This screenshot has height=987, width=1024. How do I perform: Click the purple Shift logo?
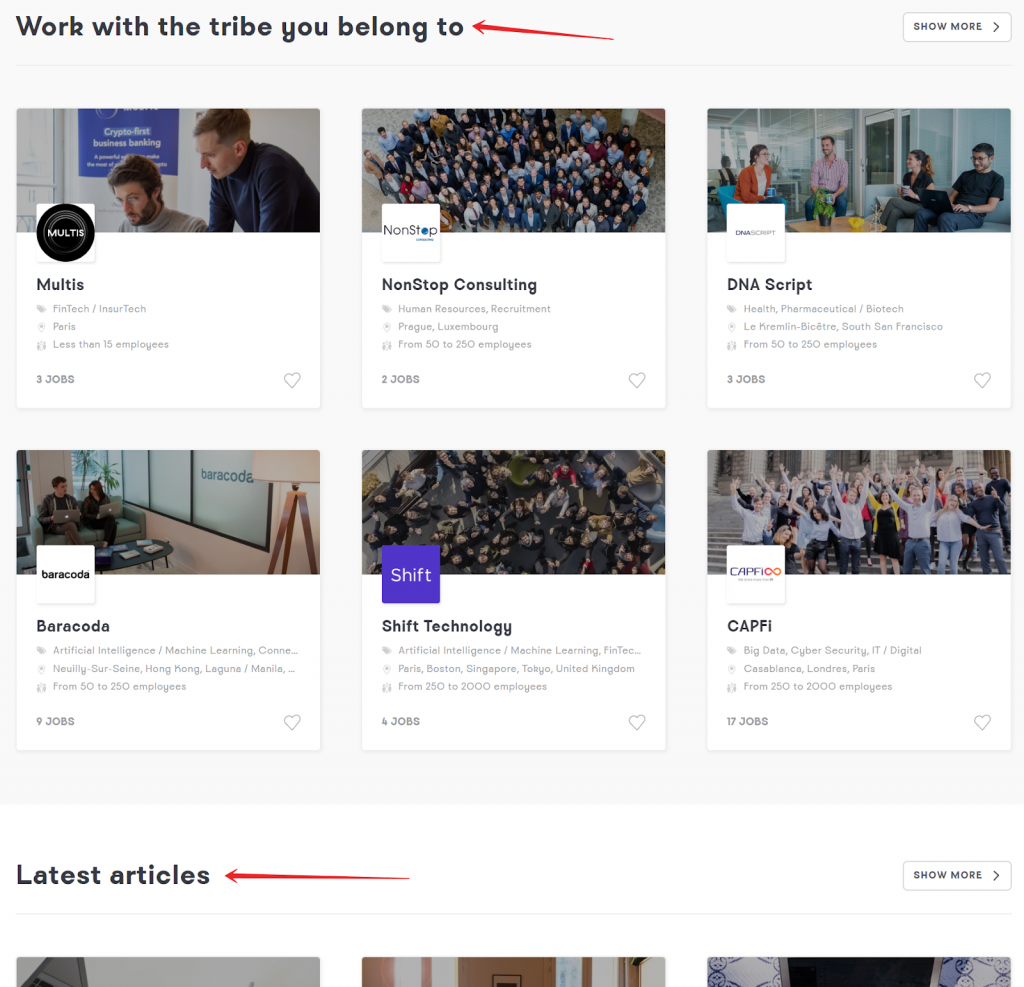pyautogui.click(x=411, y=574)
